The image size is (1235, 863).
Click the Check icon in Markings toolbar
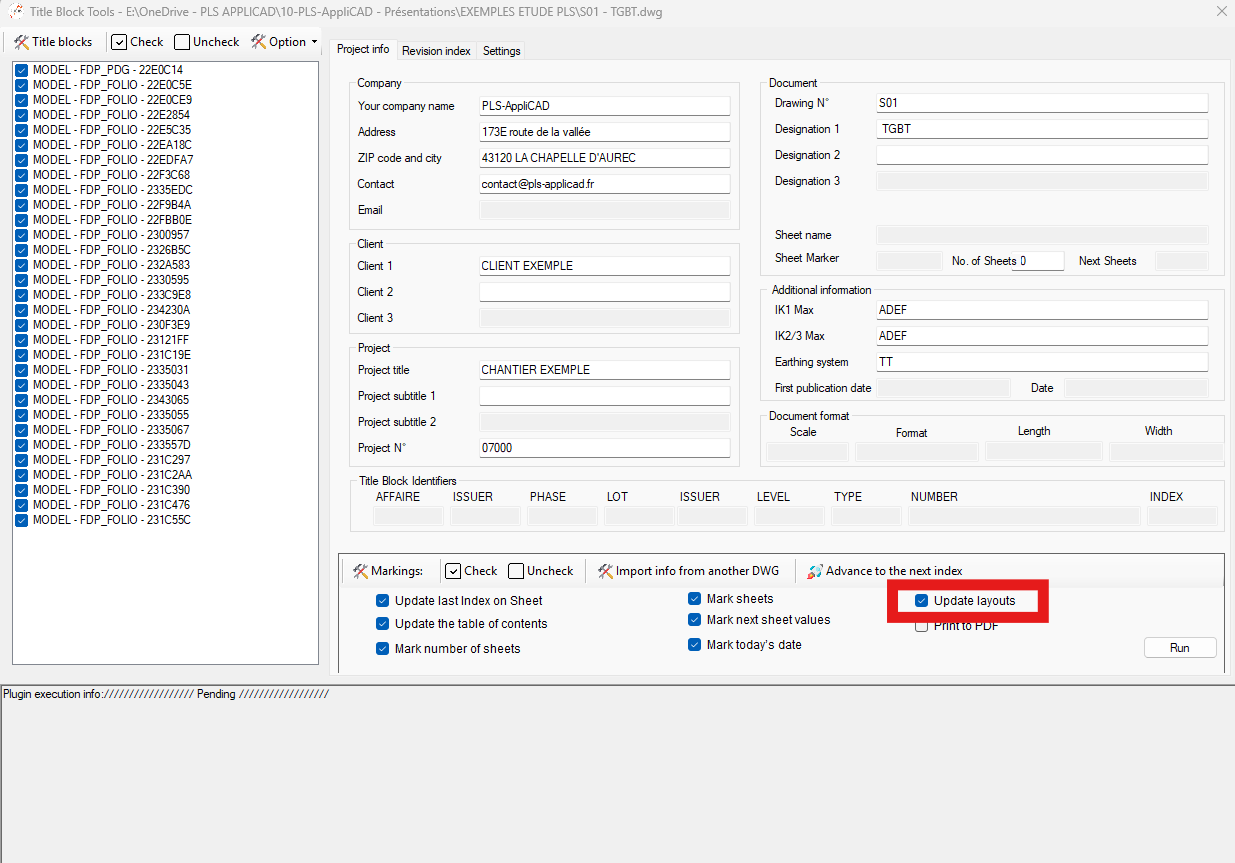point(453,571)
